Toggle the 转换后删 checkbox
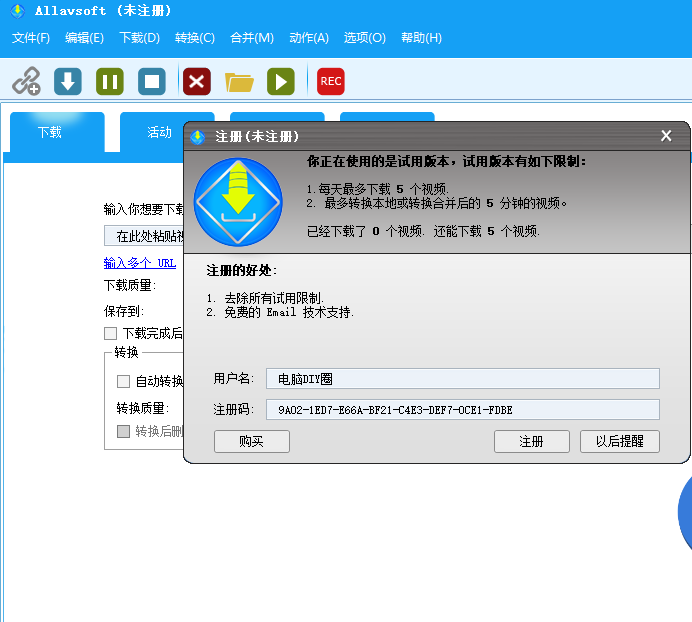Viewport: 692px width, 622px height. tap(123, 431)
